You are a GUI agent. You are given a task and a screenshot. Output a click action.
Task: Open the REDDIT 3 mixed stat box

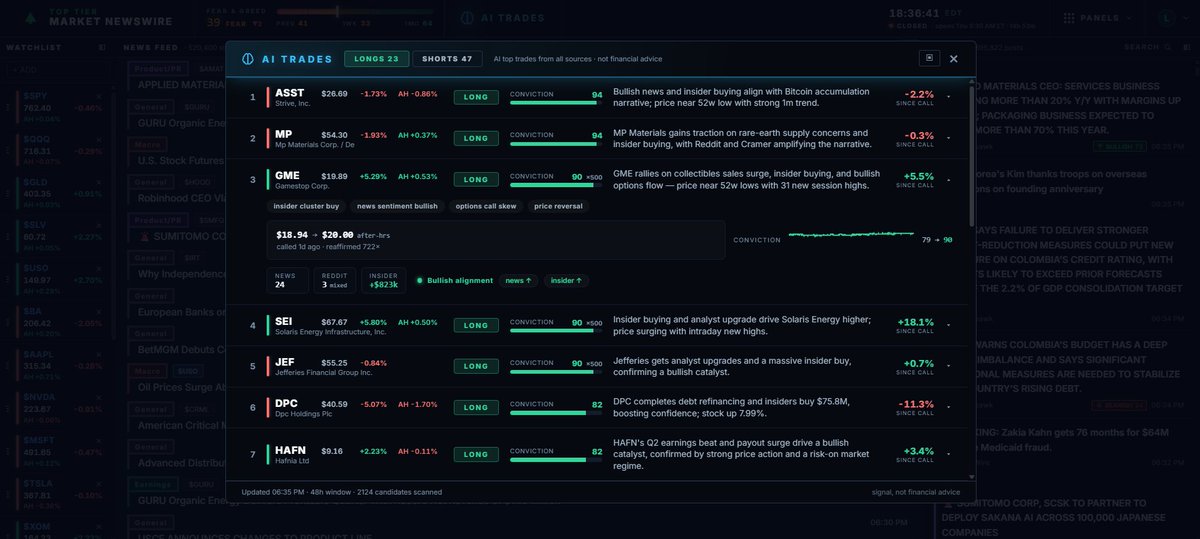[335, 280]
